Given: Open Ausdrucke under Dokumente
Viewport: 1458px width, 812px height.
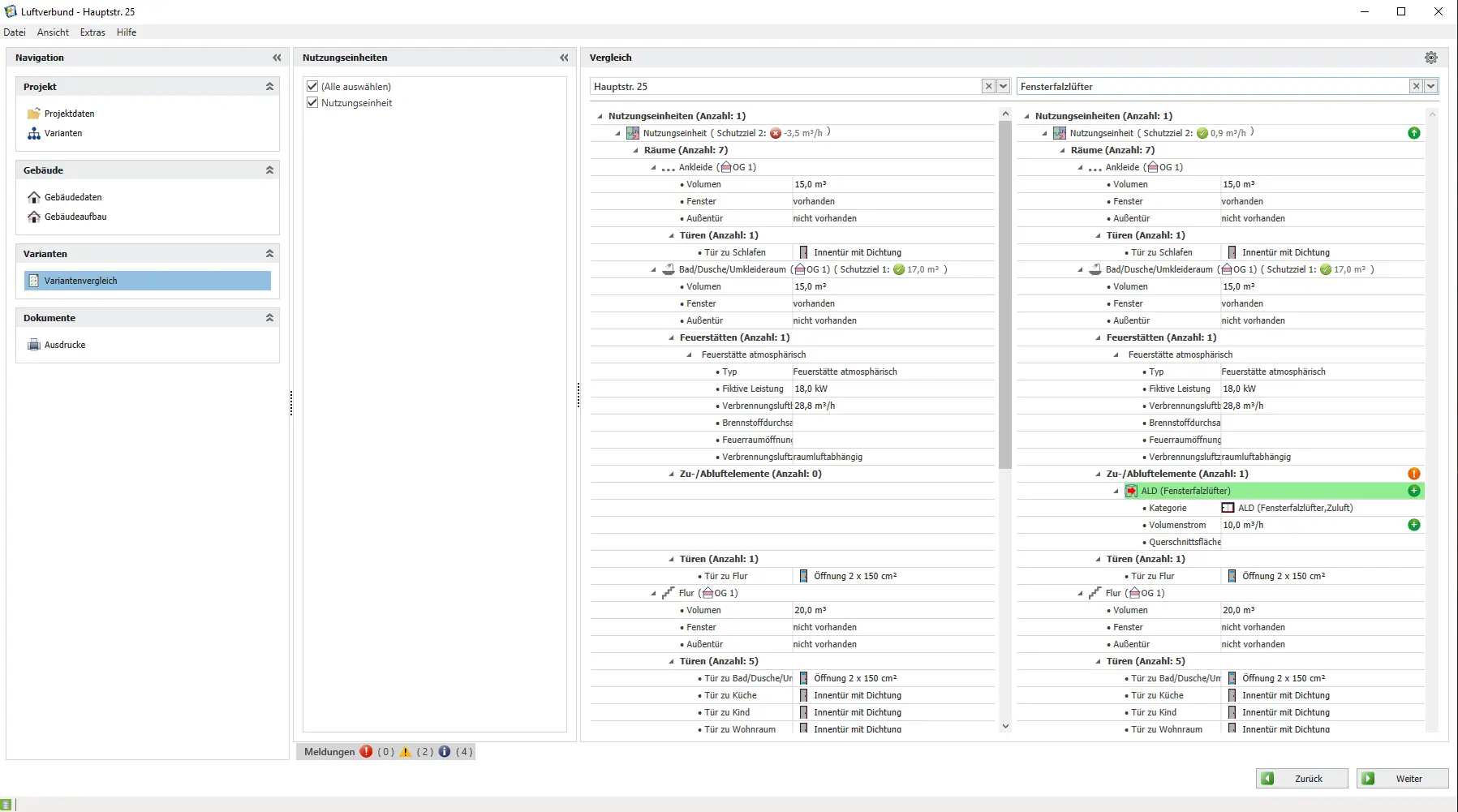Looking at the screenshot, I should 64,345.
